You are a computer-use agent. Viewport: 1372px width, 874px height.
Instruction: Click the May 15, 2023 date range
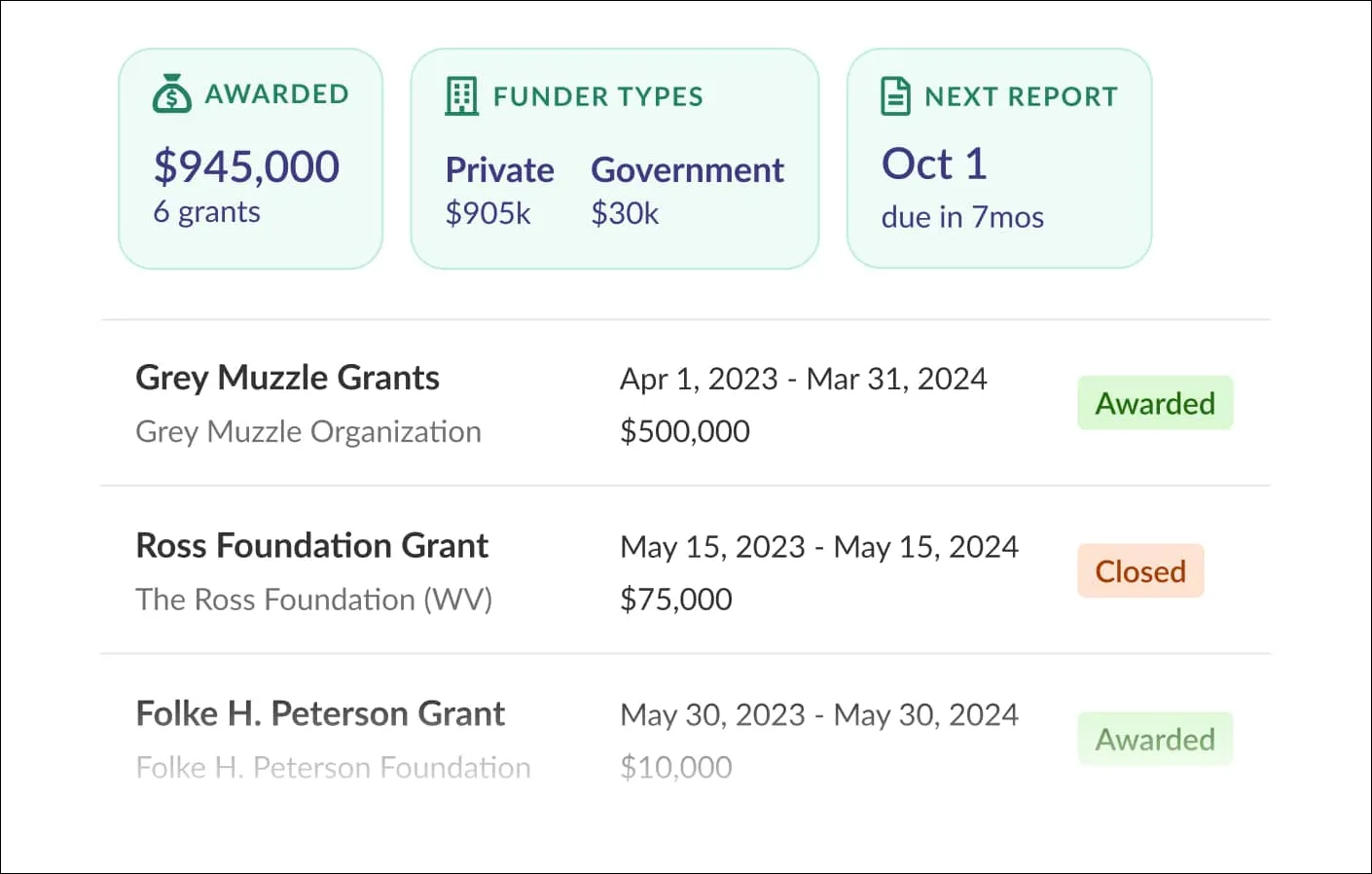(819, 547)
